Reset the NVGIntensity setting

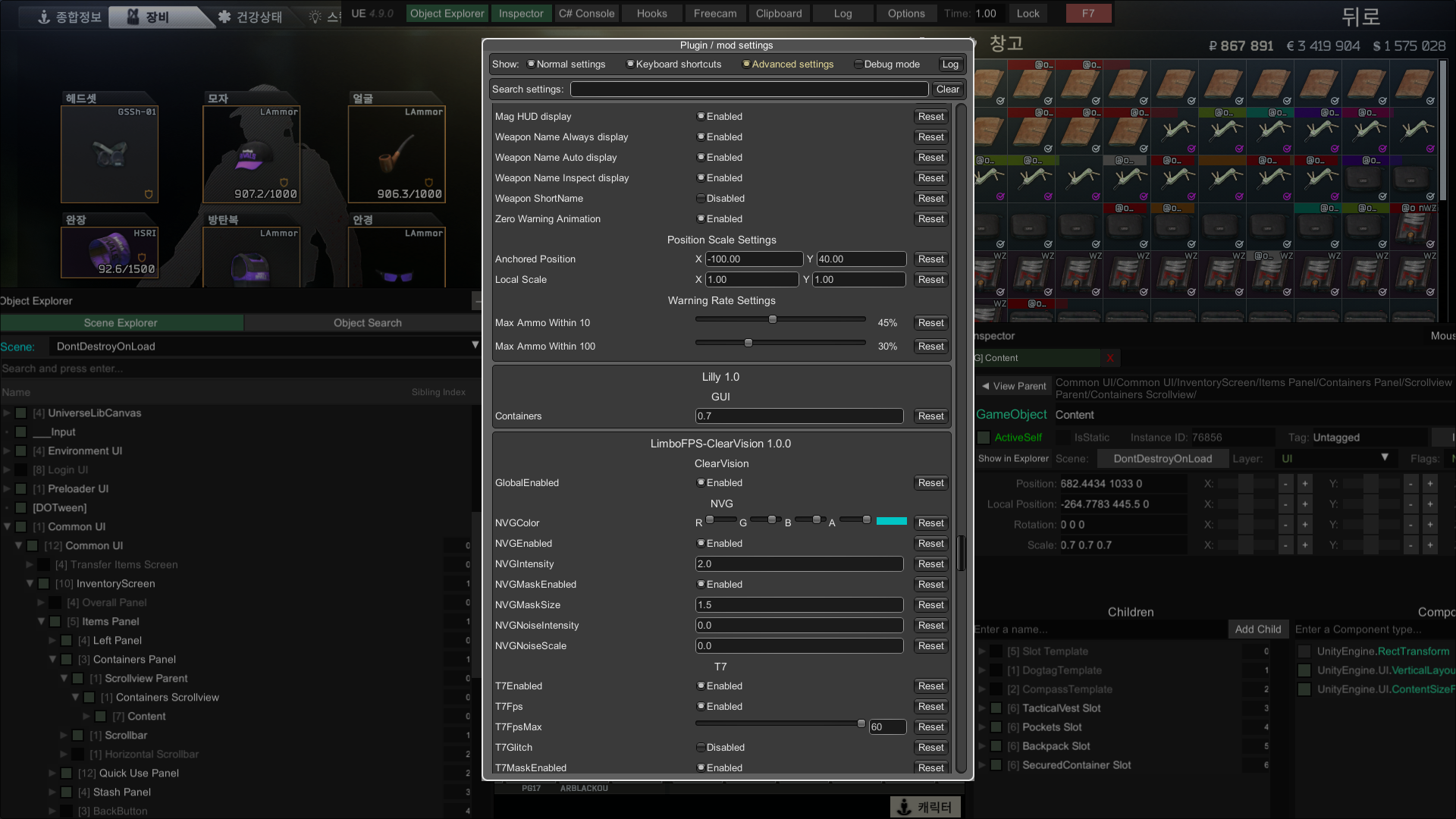pyautogui.click(x=930, y=564)
